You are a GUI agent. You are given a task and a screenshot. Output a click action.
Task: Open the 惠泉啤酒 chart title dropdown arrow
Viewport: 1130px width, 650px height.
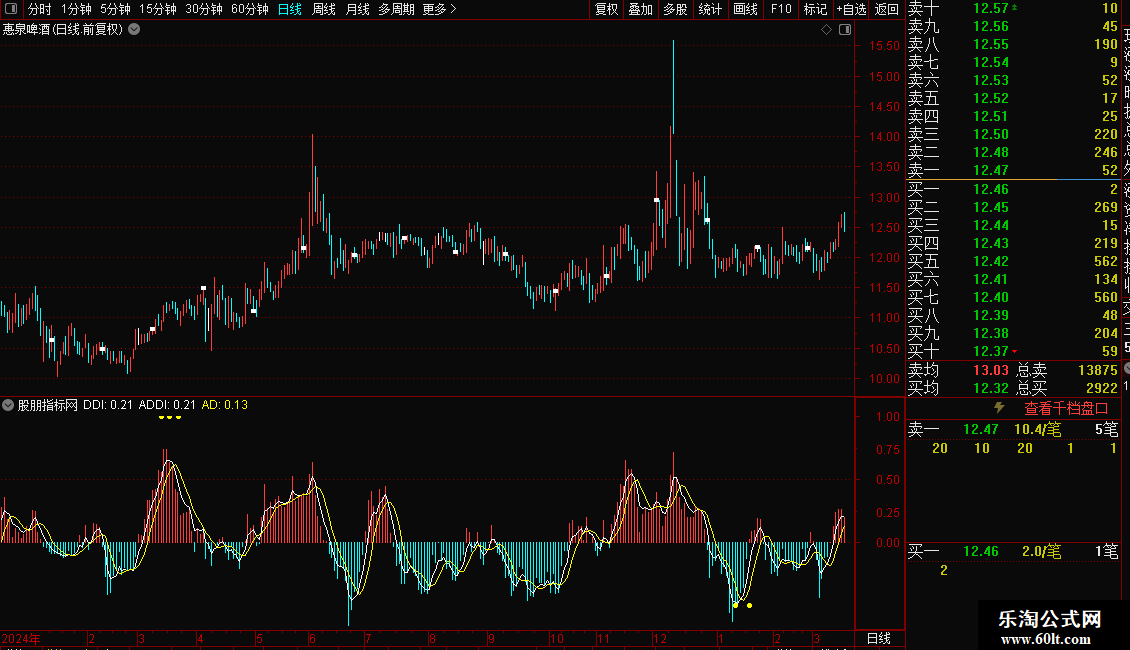(134, 30)
